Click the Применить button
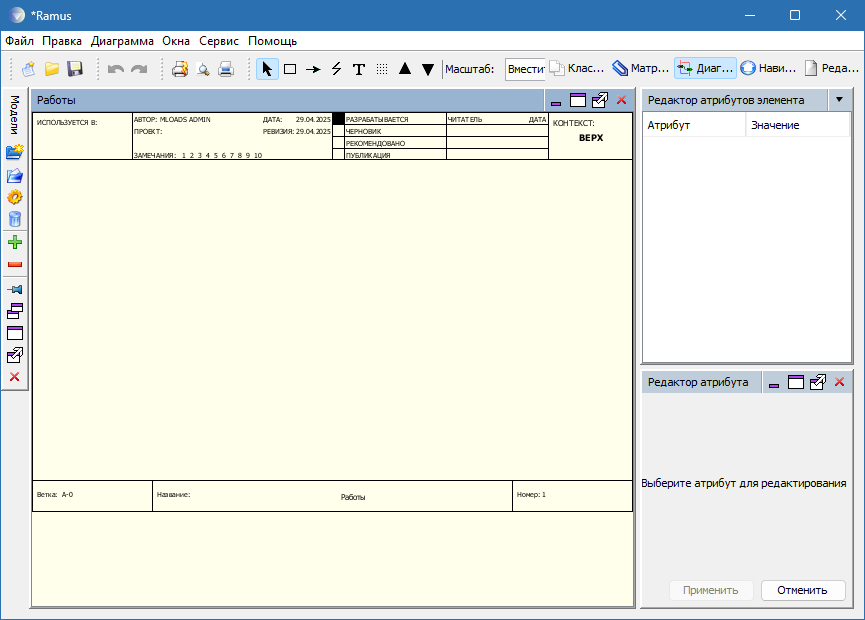The image size is (865, 620). (711, 590)
